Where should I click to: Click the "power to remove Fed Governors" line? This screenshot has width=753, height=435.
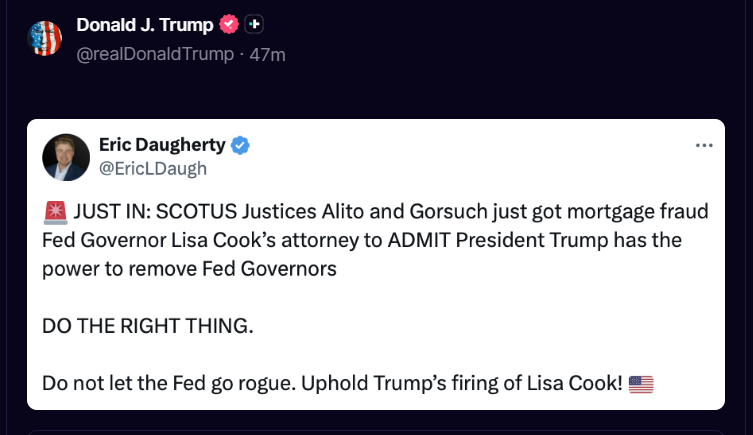point(188,269)
